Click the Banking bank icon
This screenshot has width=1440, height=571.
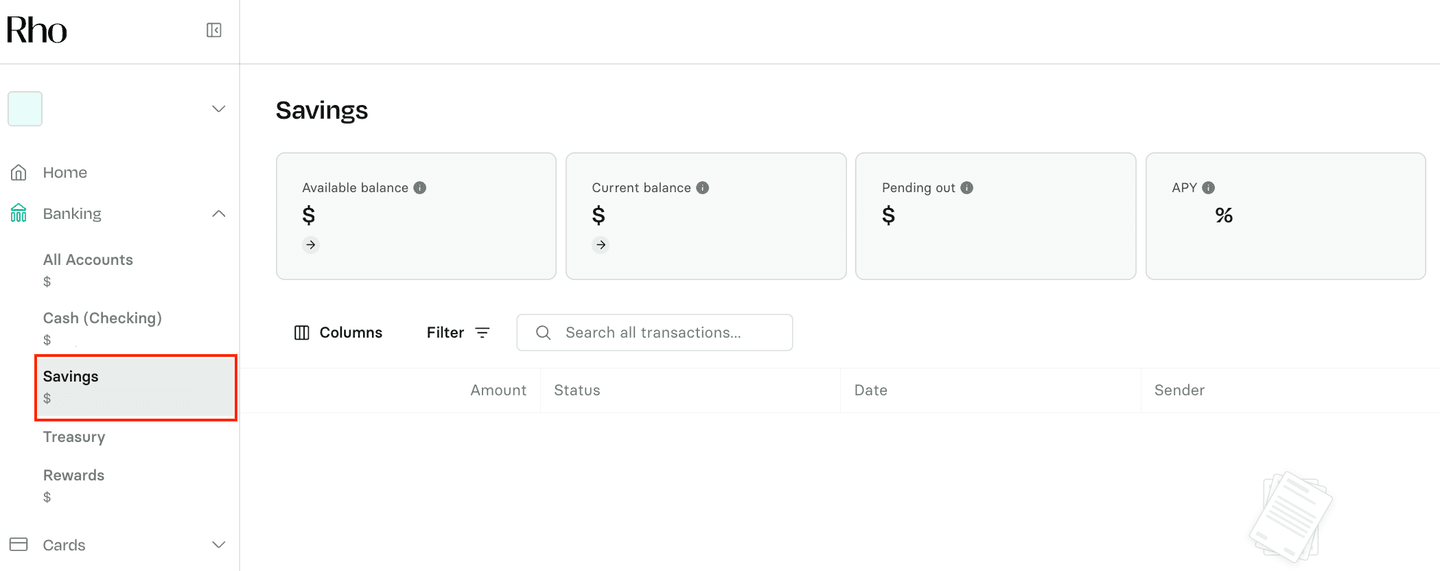18,214
